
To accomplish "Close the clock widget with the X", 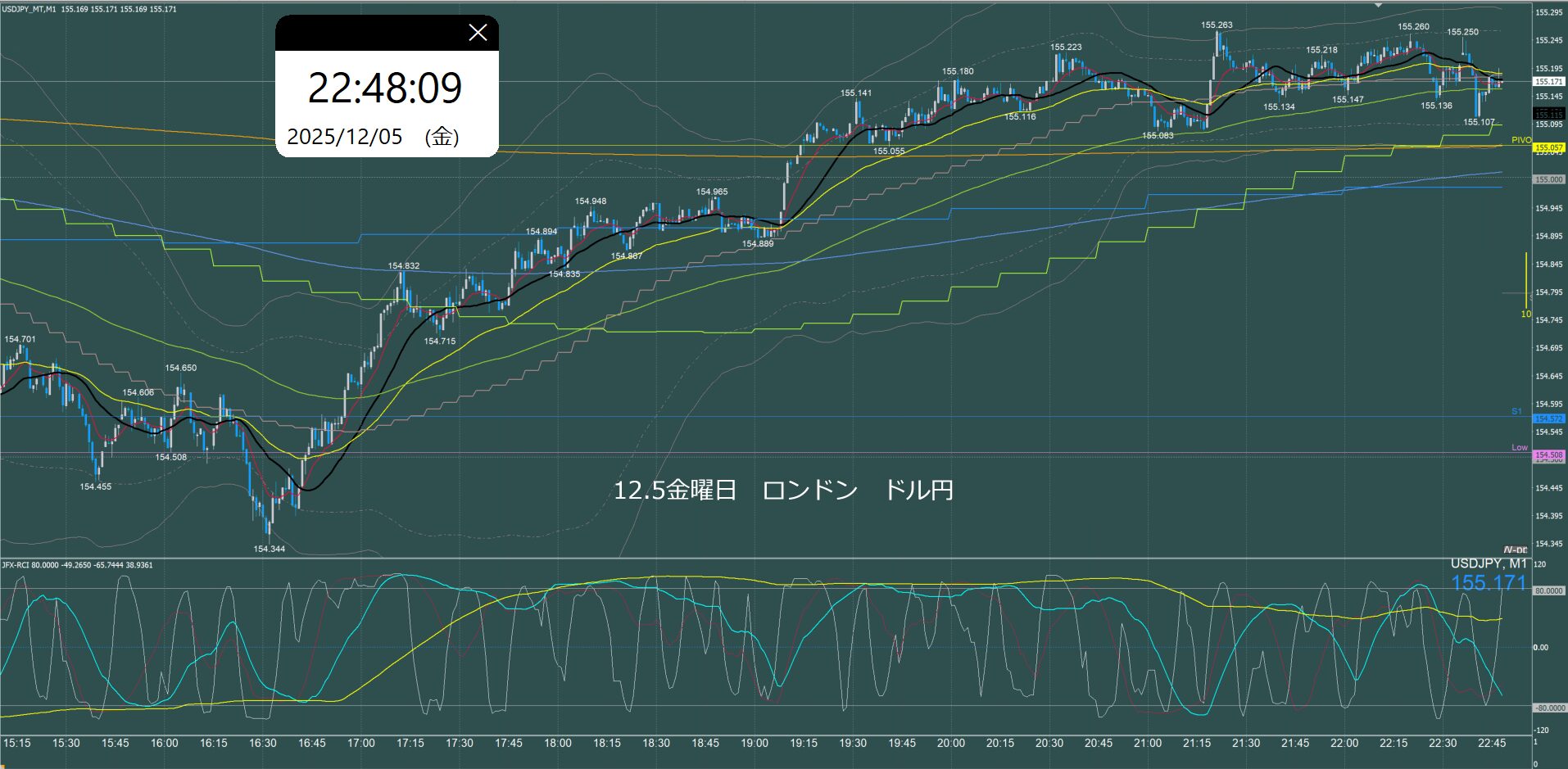I will 478,33.
